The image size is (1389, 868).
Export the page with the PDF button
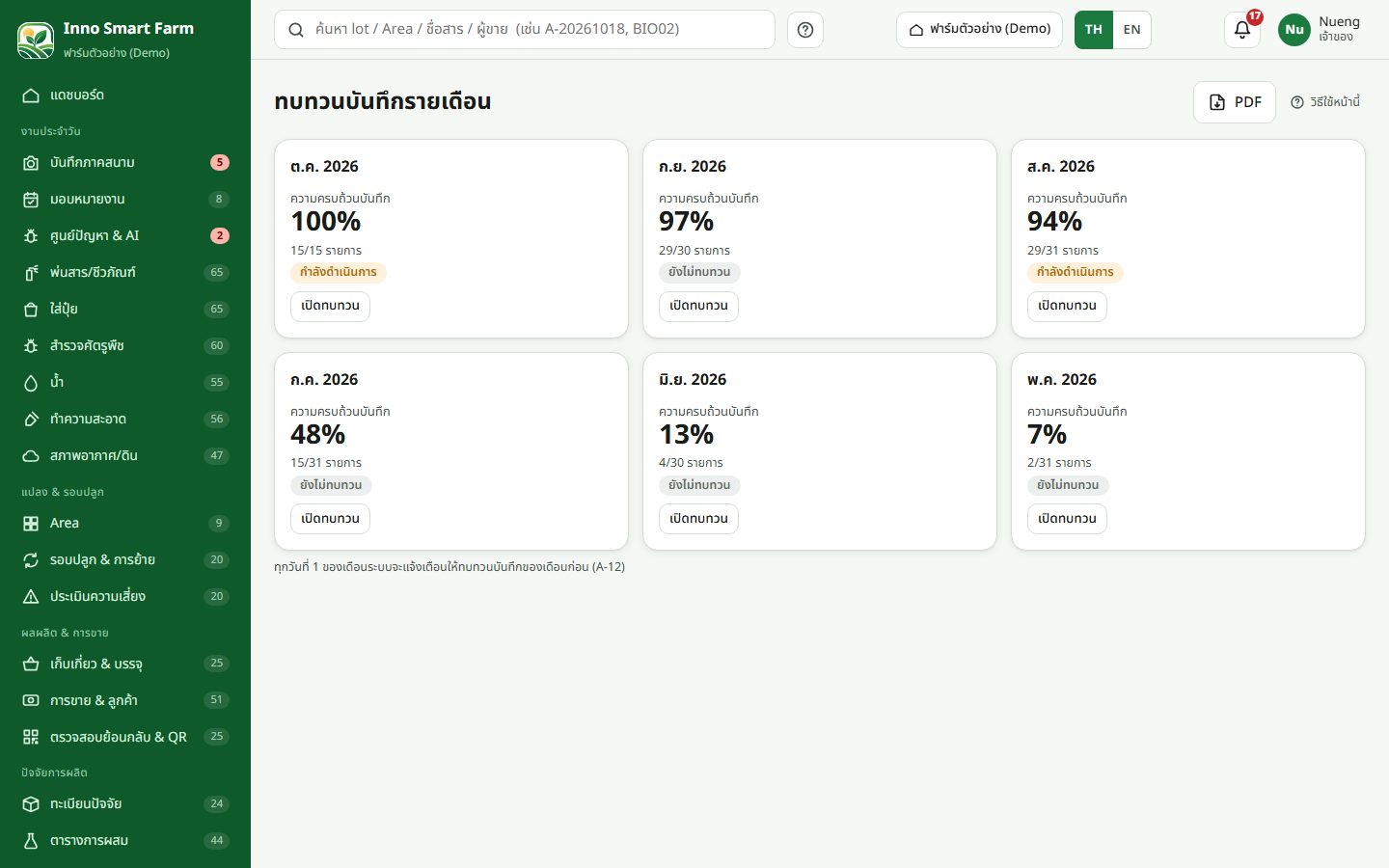click(x=1235, y=102)
